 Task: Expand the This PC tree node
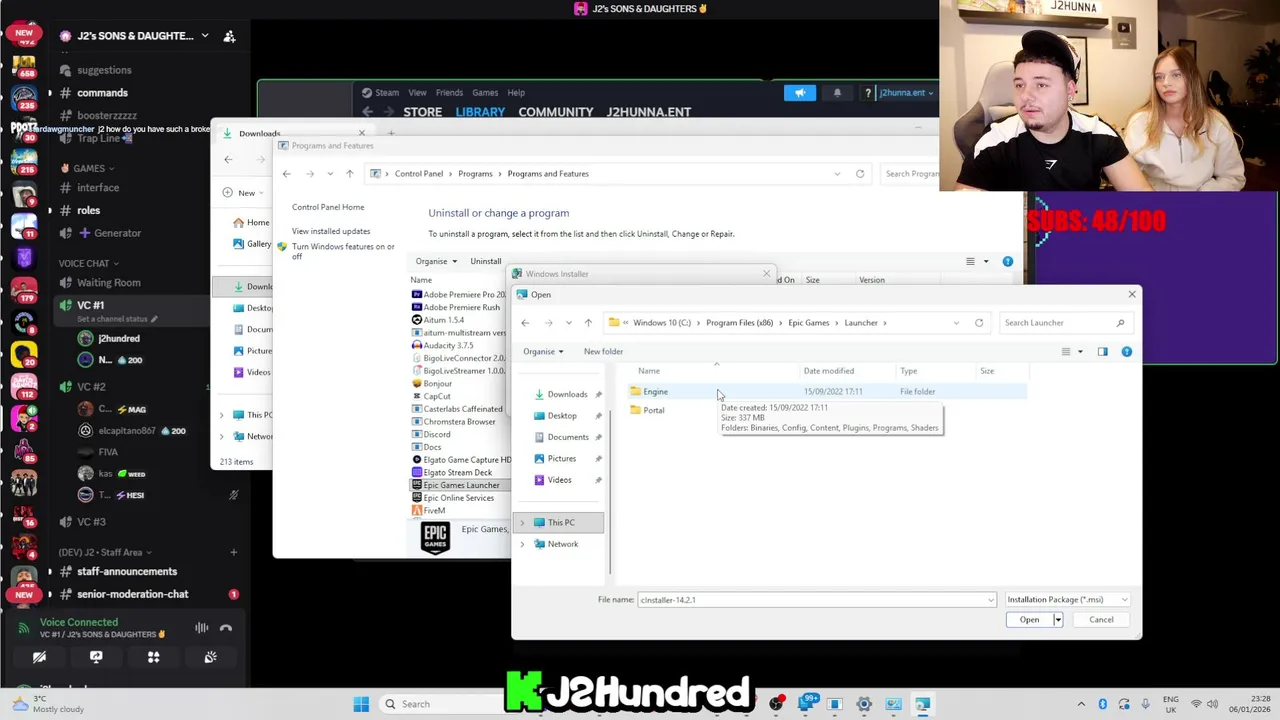pyautogui.click(x=522, y=523)
